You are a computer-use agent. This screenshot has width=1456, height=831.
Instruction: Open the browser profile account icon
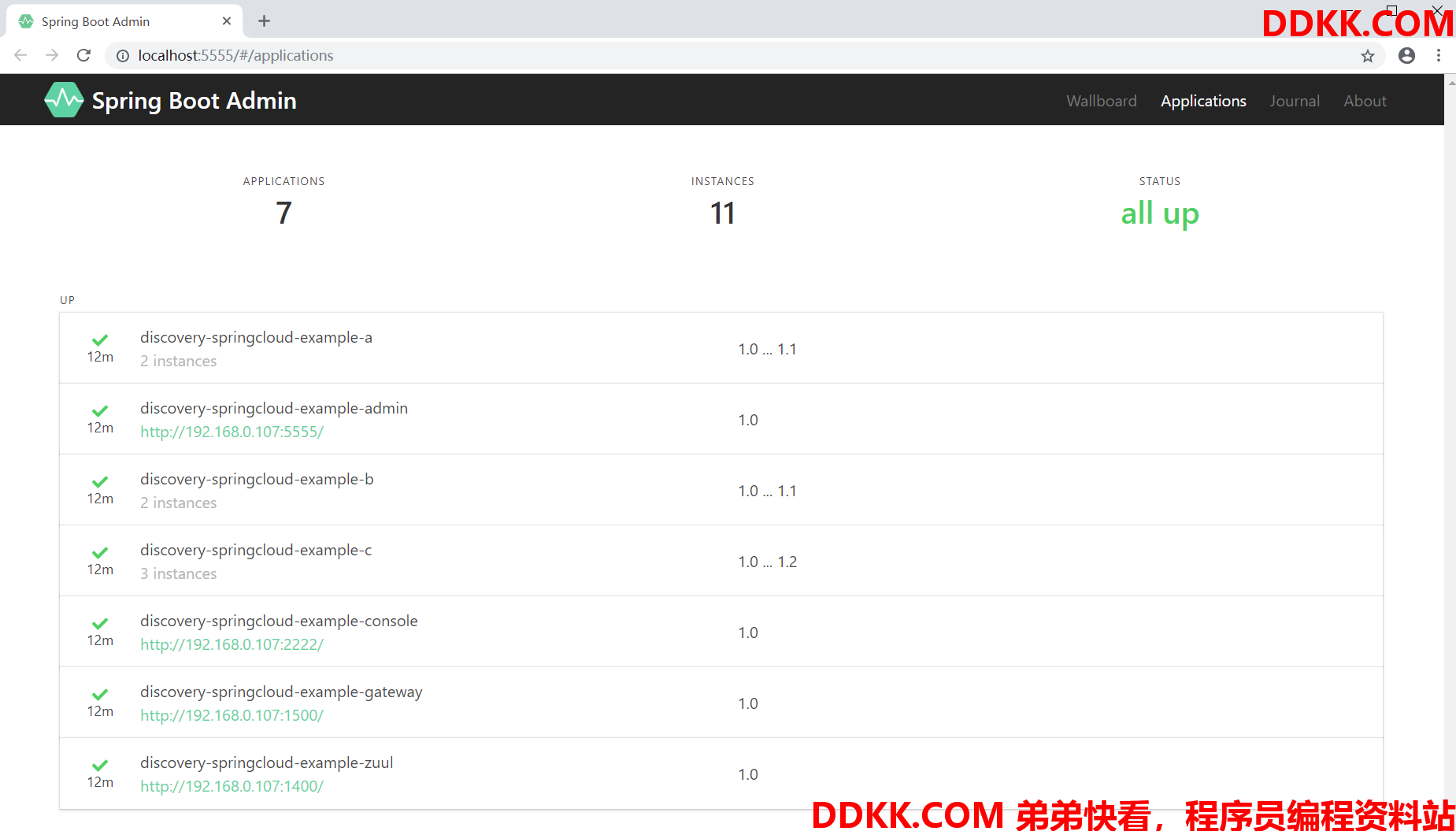point(1407,55)
